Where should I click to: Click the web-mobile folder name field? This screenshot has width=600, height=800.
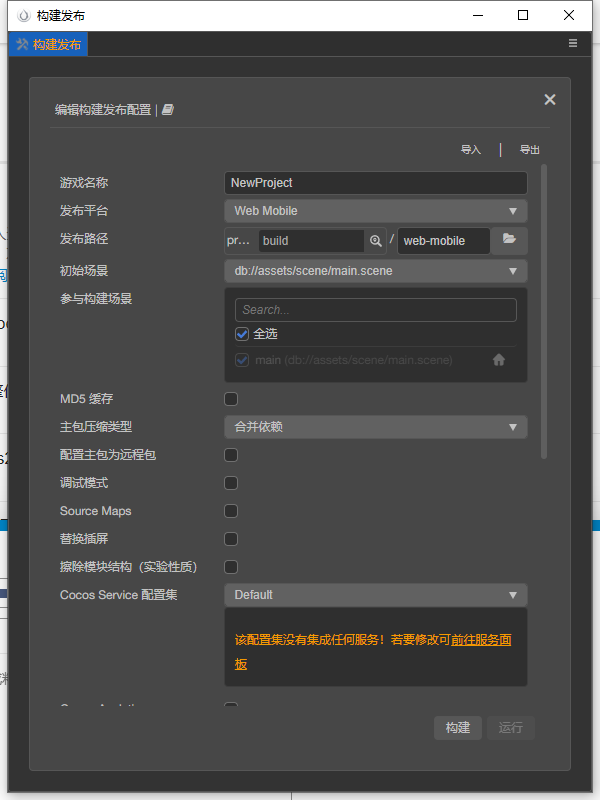[x=444, y=241]
